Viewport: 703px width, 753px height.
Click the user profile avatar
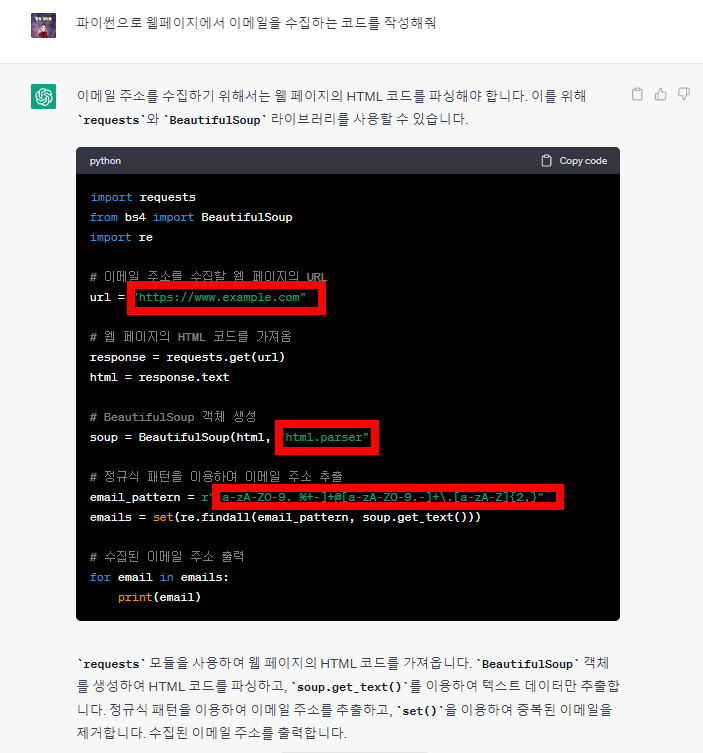[x=44, y=25]
